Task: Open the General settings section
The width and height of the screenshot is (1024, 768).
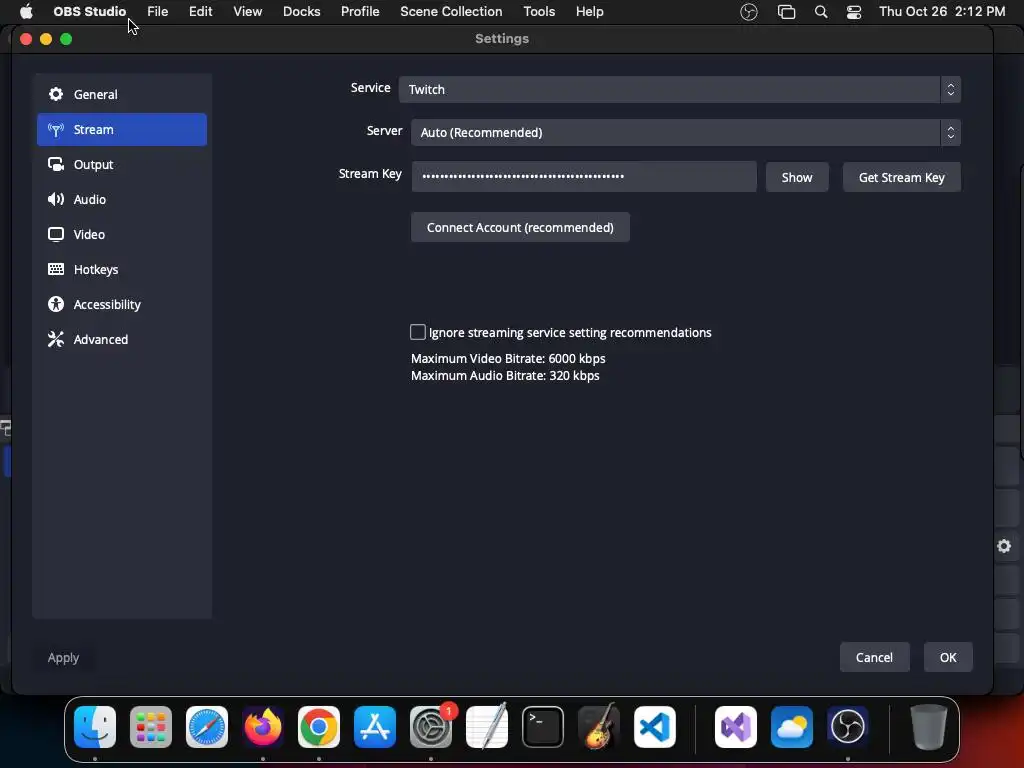Action: click(x=121, y=95)
